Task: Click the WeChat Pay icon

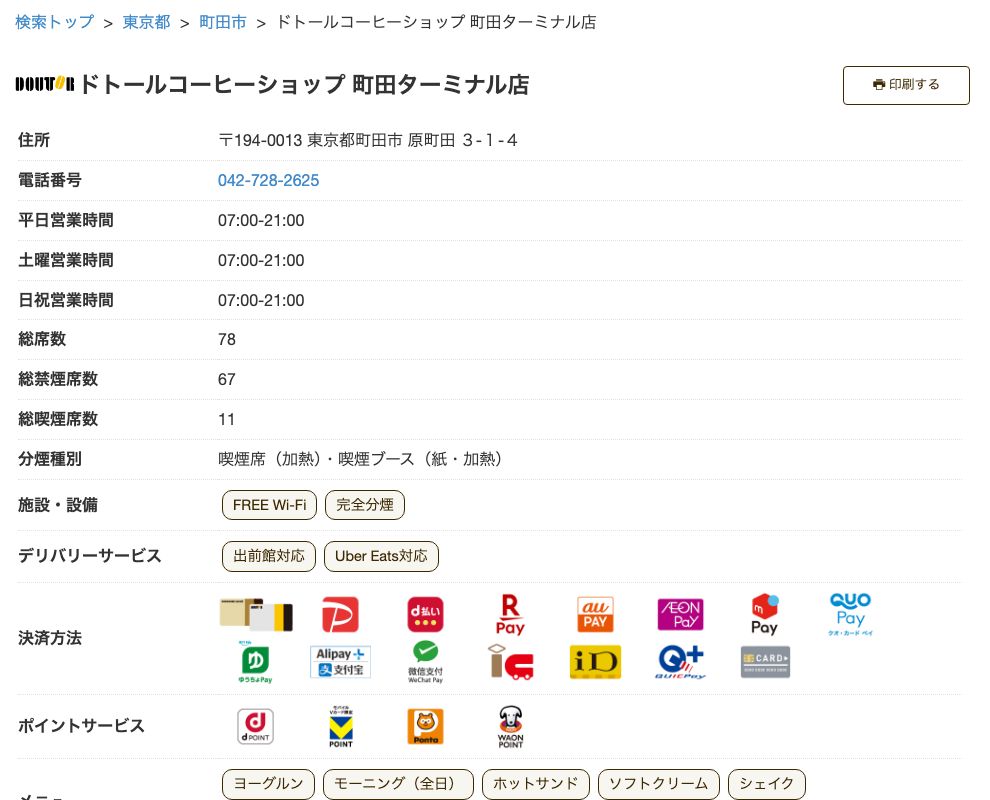Action: (426, 662)
